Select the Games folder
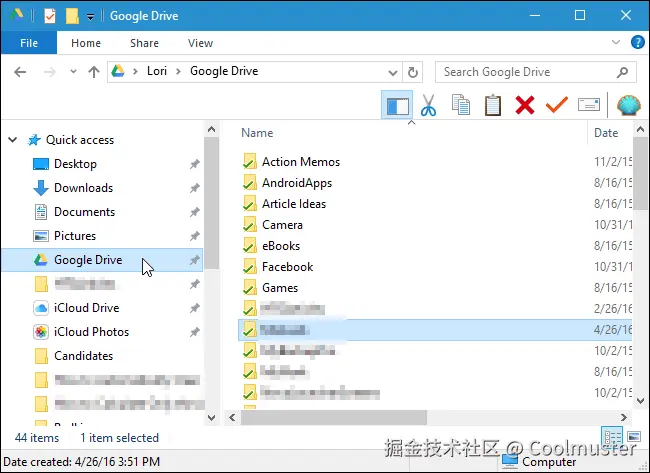This screenshot has height=473, width=650. pos(280,288)
